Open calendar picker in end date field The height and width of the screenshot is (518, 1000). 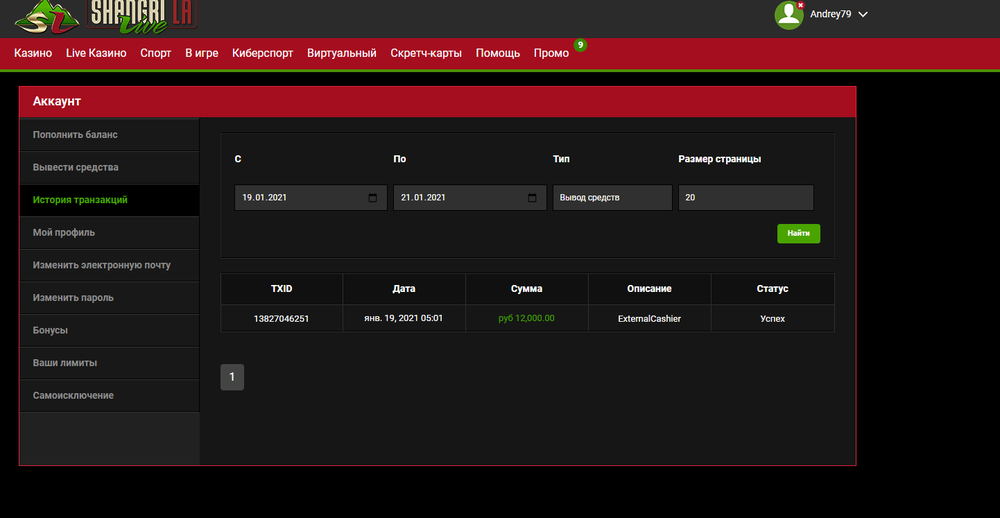532,198
